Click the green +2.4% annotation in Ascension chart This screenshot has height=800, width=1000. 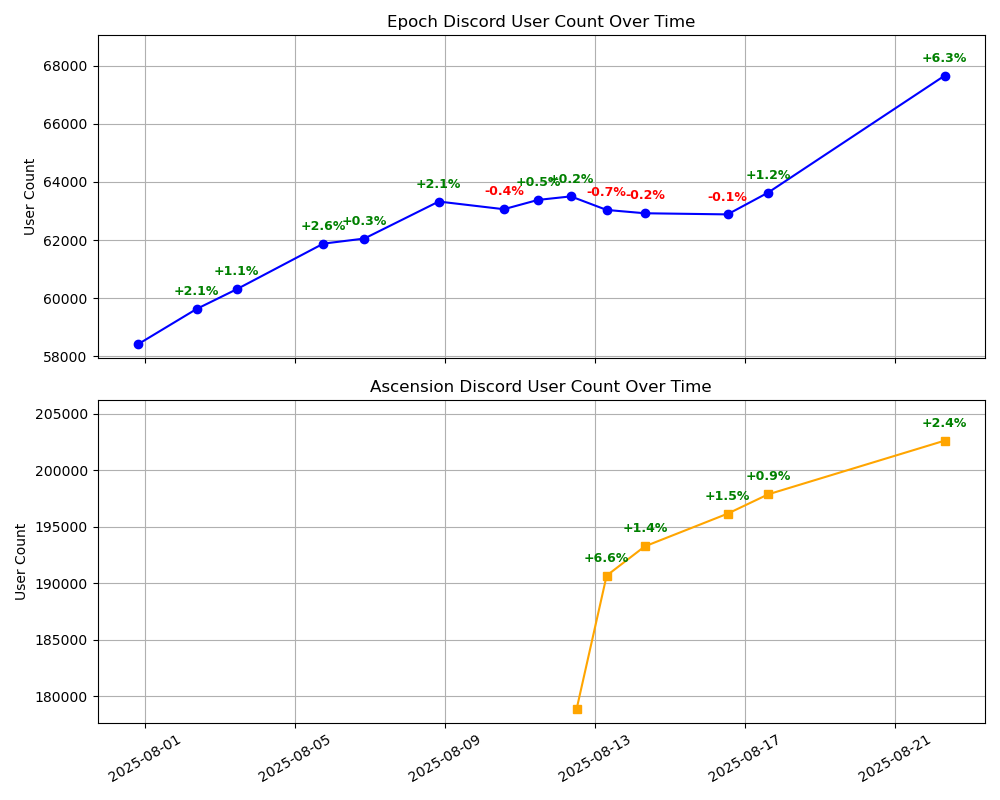tap(945, 423)
